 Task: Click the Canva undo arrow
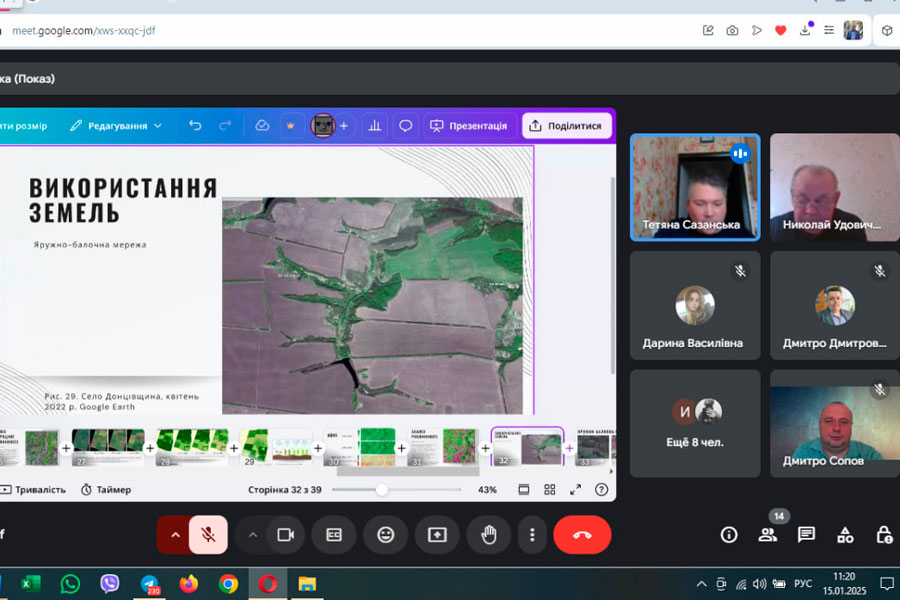[x=195, y=126]
